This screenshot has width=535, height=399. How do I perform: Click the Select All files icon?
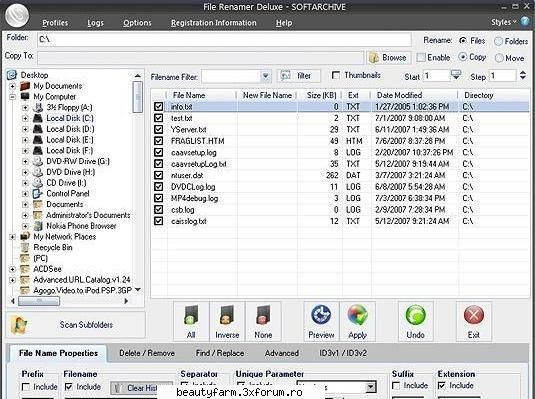tap(191, 315)
